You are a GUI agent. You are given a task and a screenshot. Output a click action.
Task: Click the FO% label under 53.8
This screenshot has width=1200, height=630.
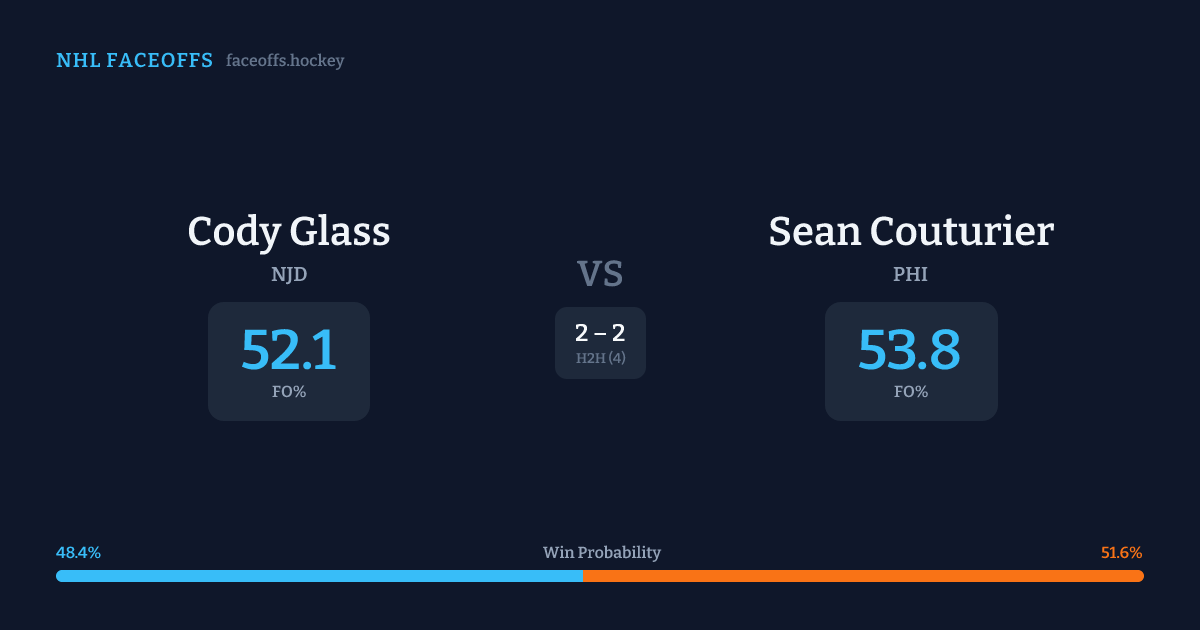pos(911,392)
